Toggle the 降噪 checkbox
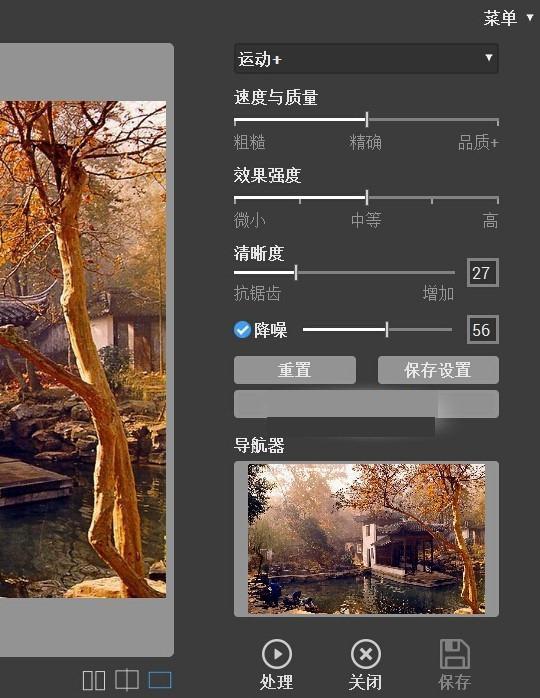The width and height of the screenshot is (540, 698). [x=242, y=330]
